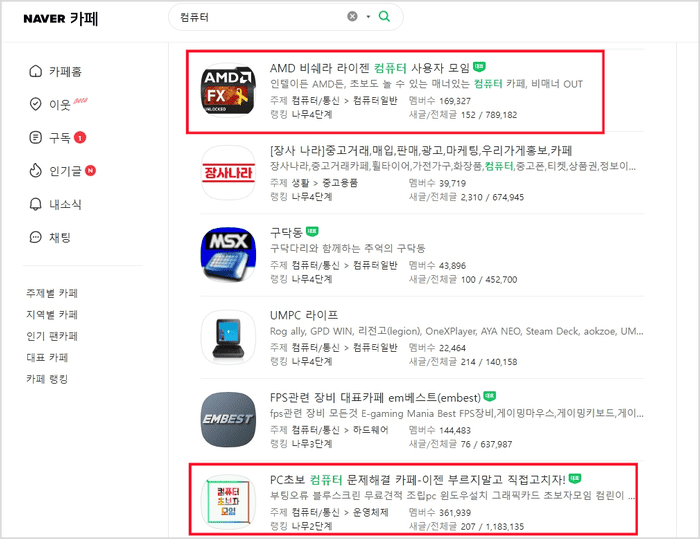Click the 카페홈 home icon
The width and height of the screenshot is (700, 539).
[x=35, y=71]
